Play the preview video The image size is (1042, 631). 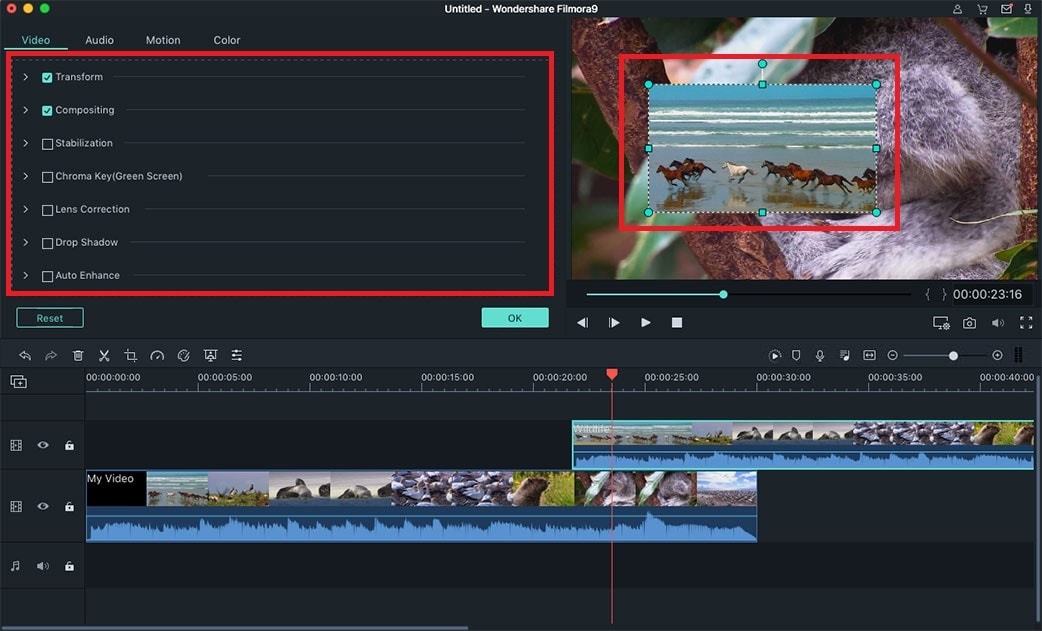[x=645, y=323]
